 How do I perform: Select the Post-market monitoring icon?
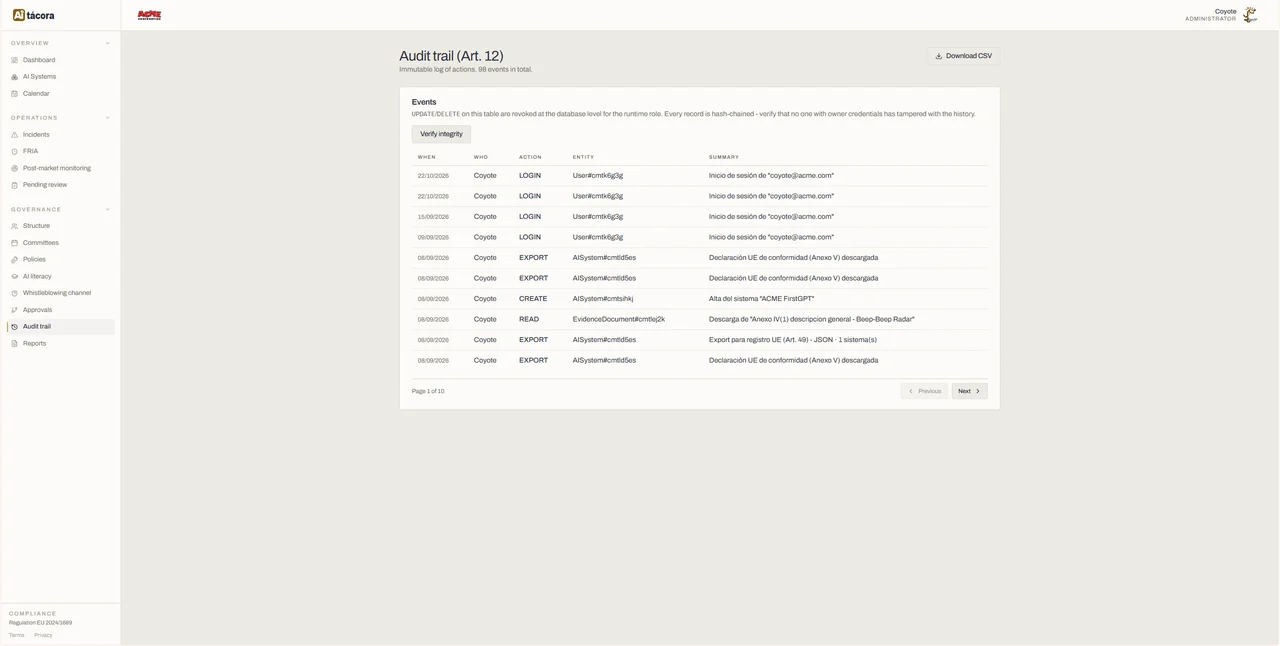pyautogui.click(x=15, y=168)
